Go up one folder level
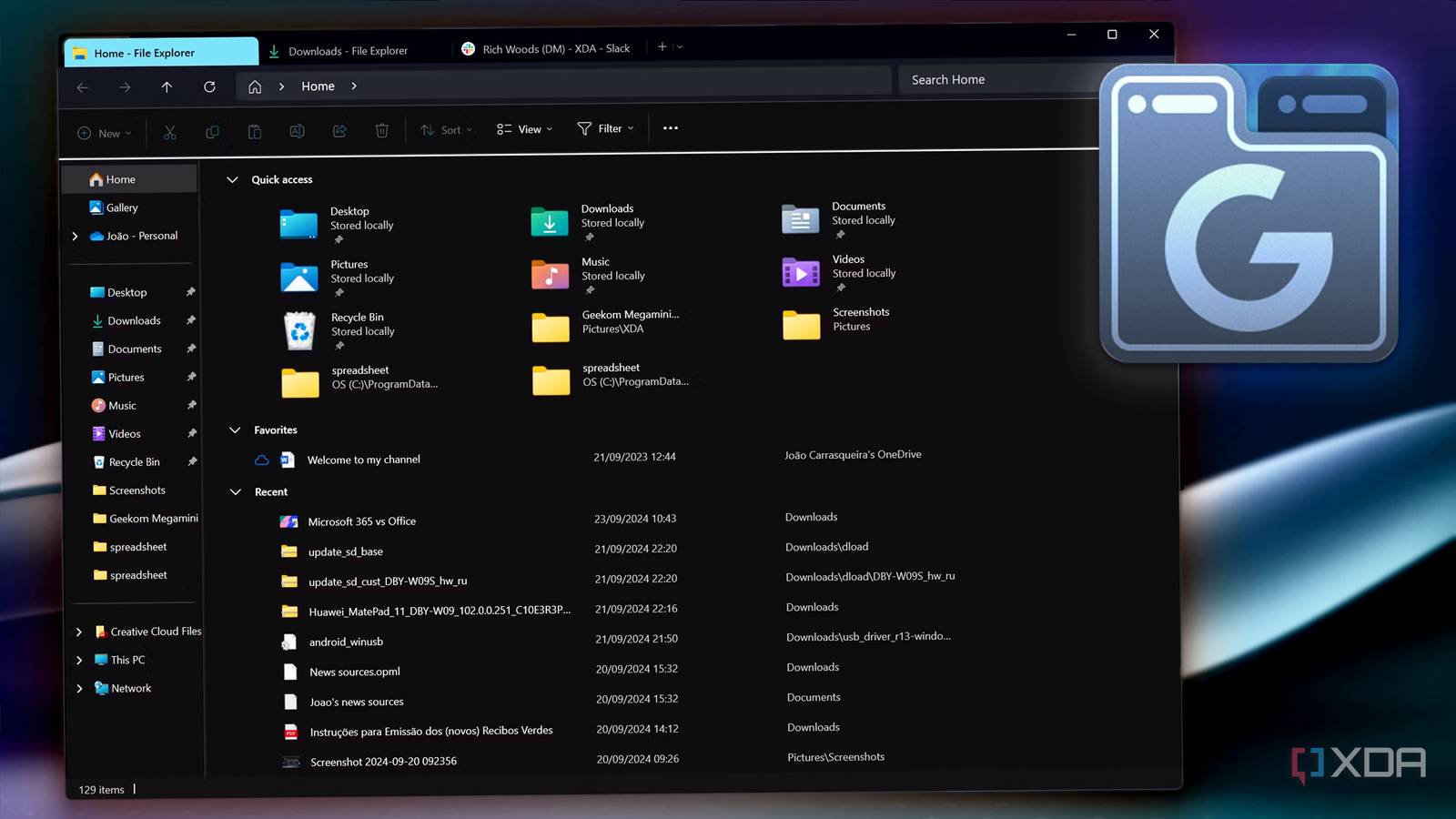 tap(167, 86)
